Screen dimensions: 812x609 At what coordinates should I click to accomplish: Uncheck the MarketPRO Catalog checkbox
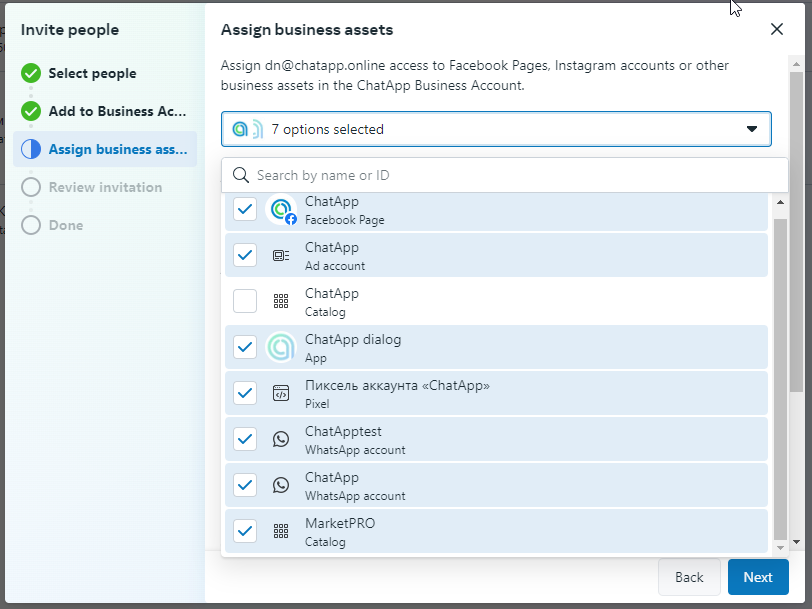coord(245,531)
